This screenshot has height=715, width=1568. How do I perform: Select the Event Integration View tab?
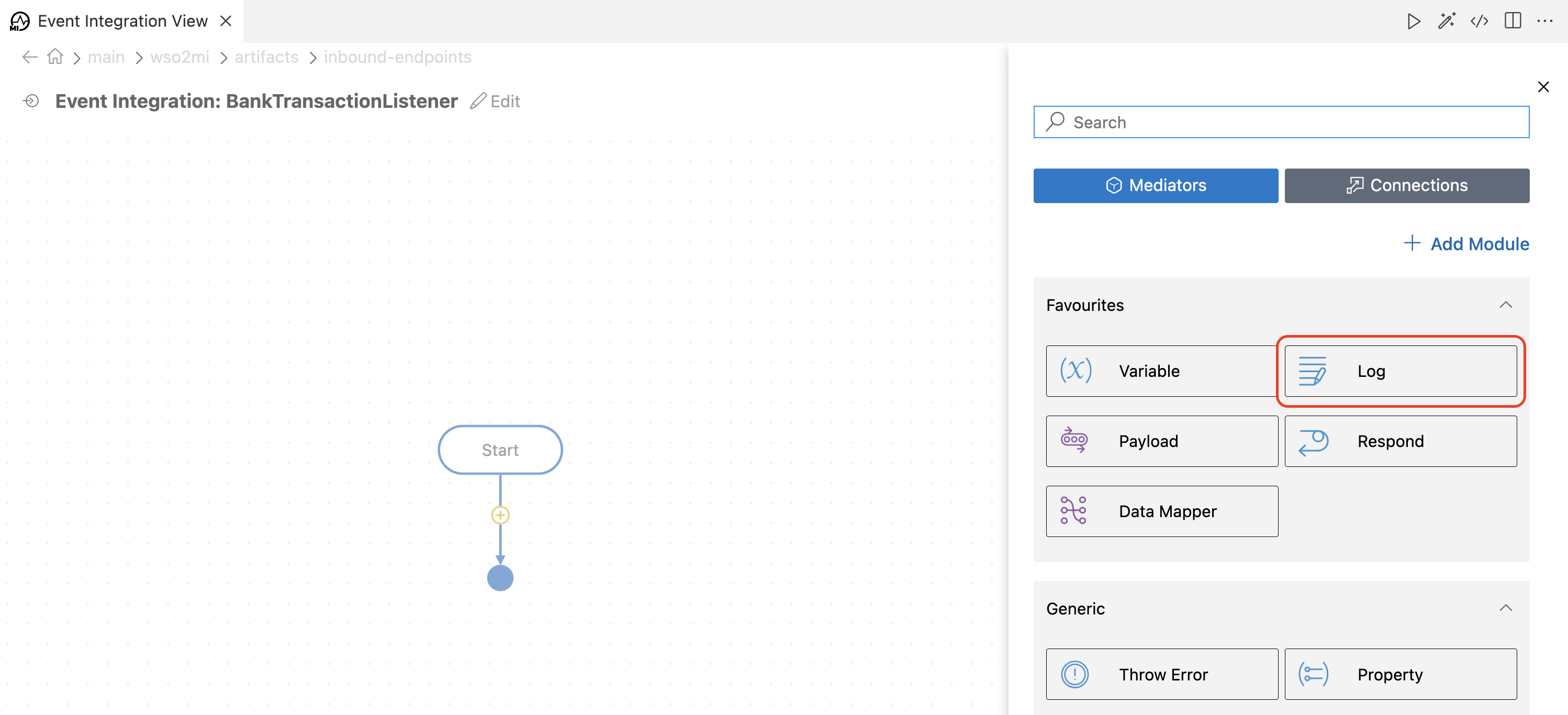click(122, 21)
